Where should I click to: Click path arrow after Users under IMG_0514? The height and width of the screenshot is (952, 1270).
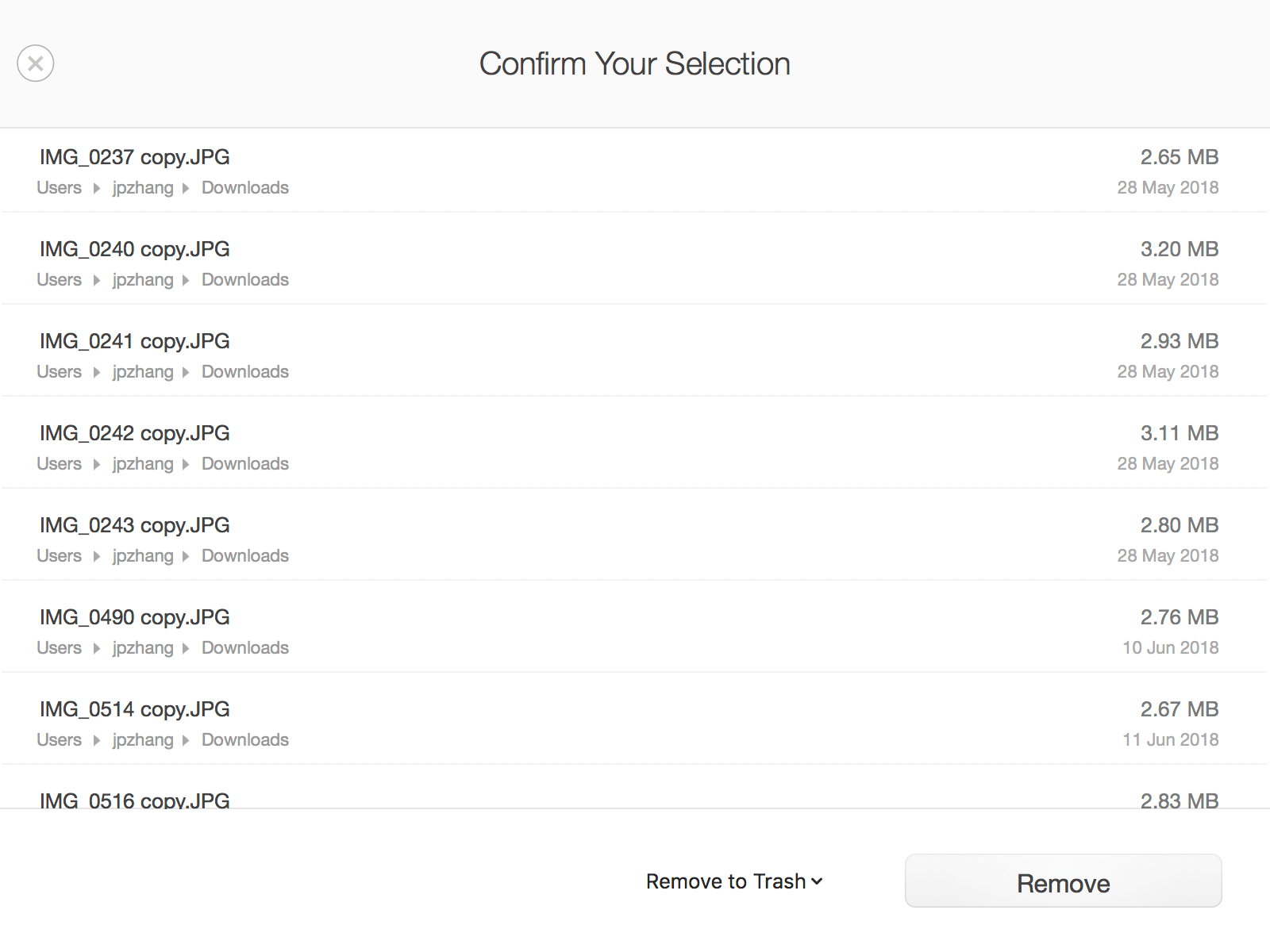(97, 740)
